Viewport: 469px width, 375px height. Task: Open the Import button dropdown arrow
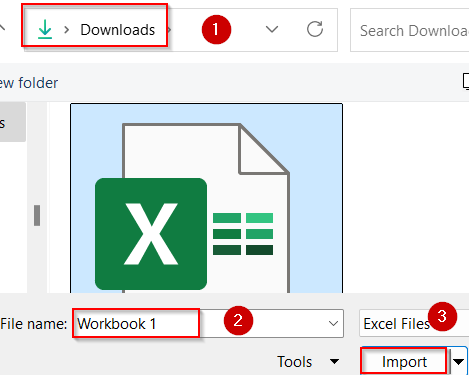459,361
